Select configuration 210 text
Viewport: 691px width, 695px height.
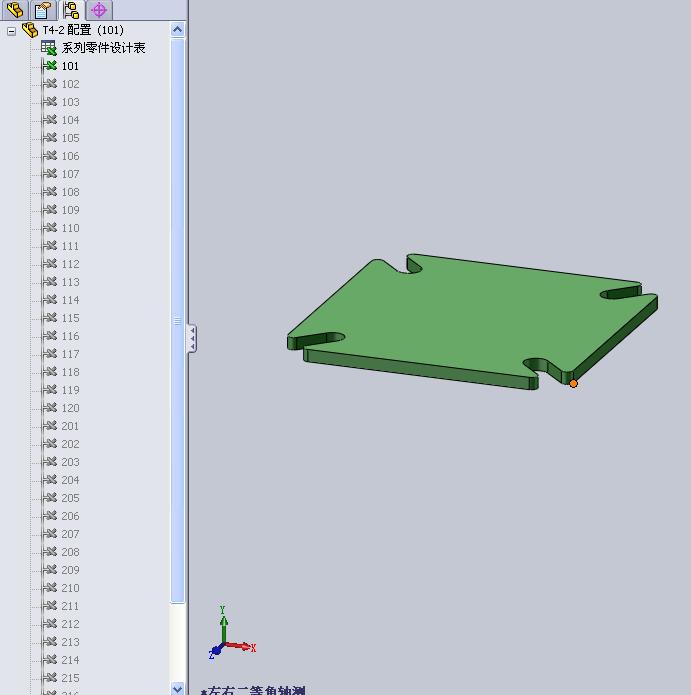point(70,588)
